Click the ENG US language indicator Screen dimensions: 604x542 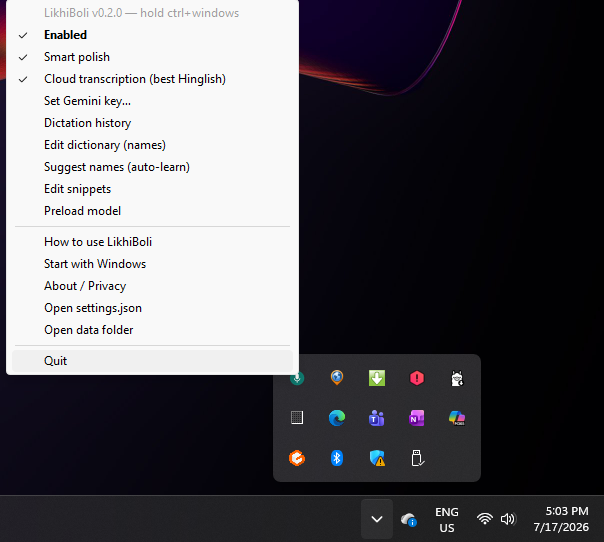click(x=447, y=520)
